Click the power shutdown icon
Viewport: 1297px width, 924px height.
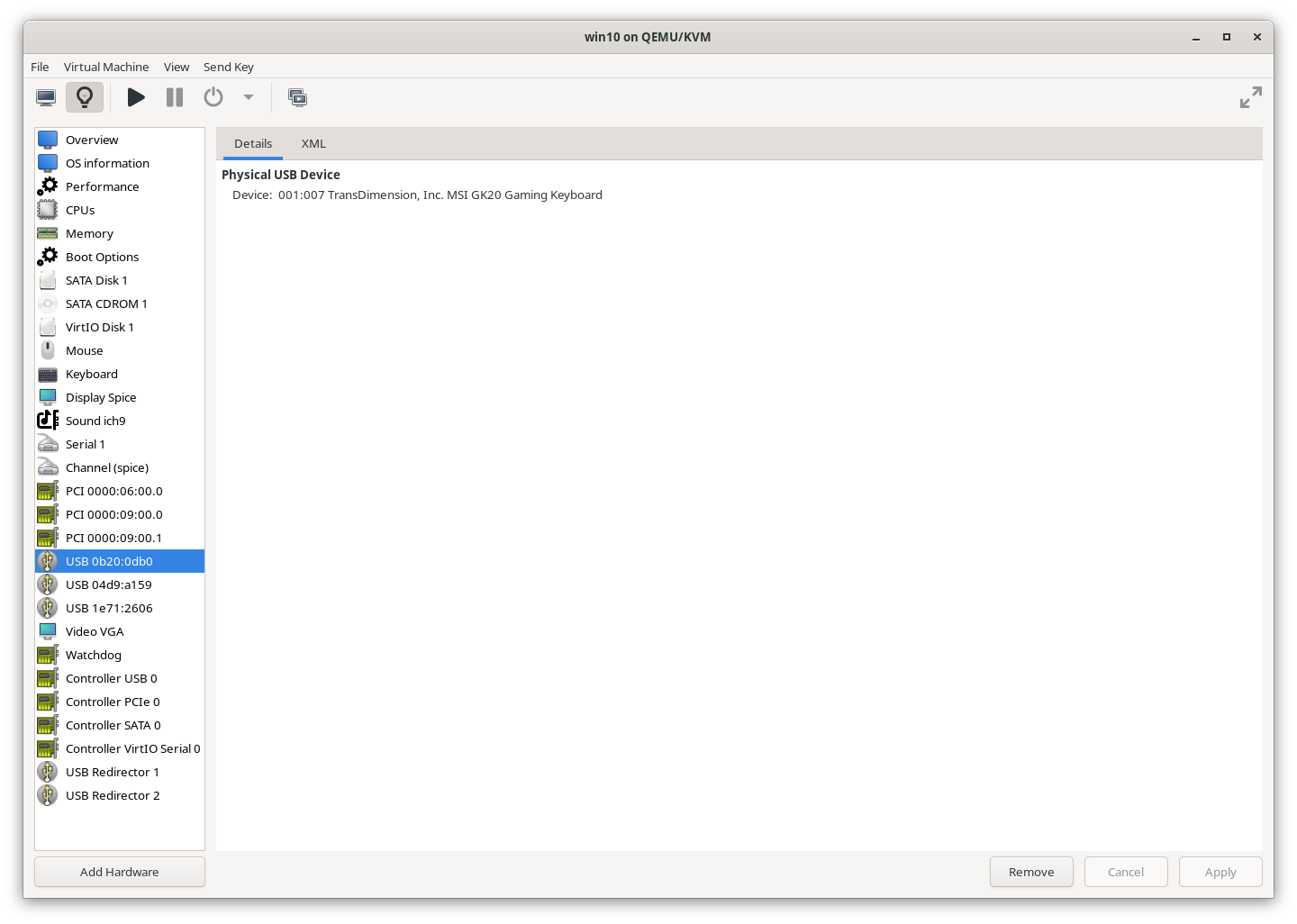213,97
